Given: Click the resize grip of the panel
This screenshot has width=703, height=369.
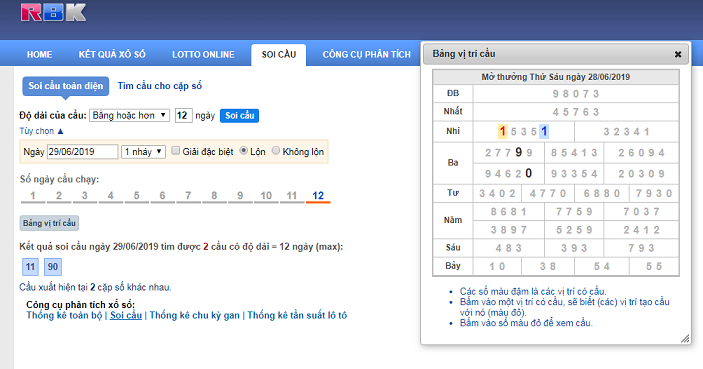Looking at the screenshot, I should click(x=685, y=339).
